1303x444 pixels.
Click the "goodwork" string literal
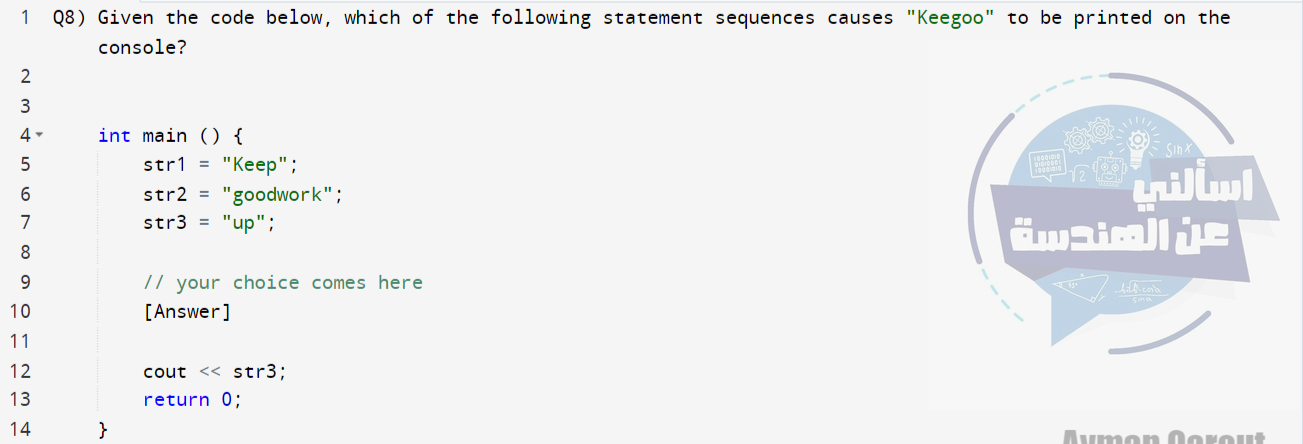[x=277, y=194]
